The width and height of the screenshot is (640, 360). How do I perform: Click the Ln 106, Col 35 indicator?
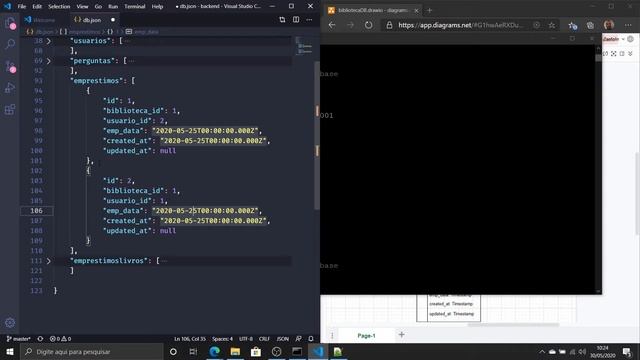190,339
